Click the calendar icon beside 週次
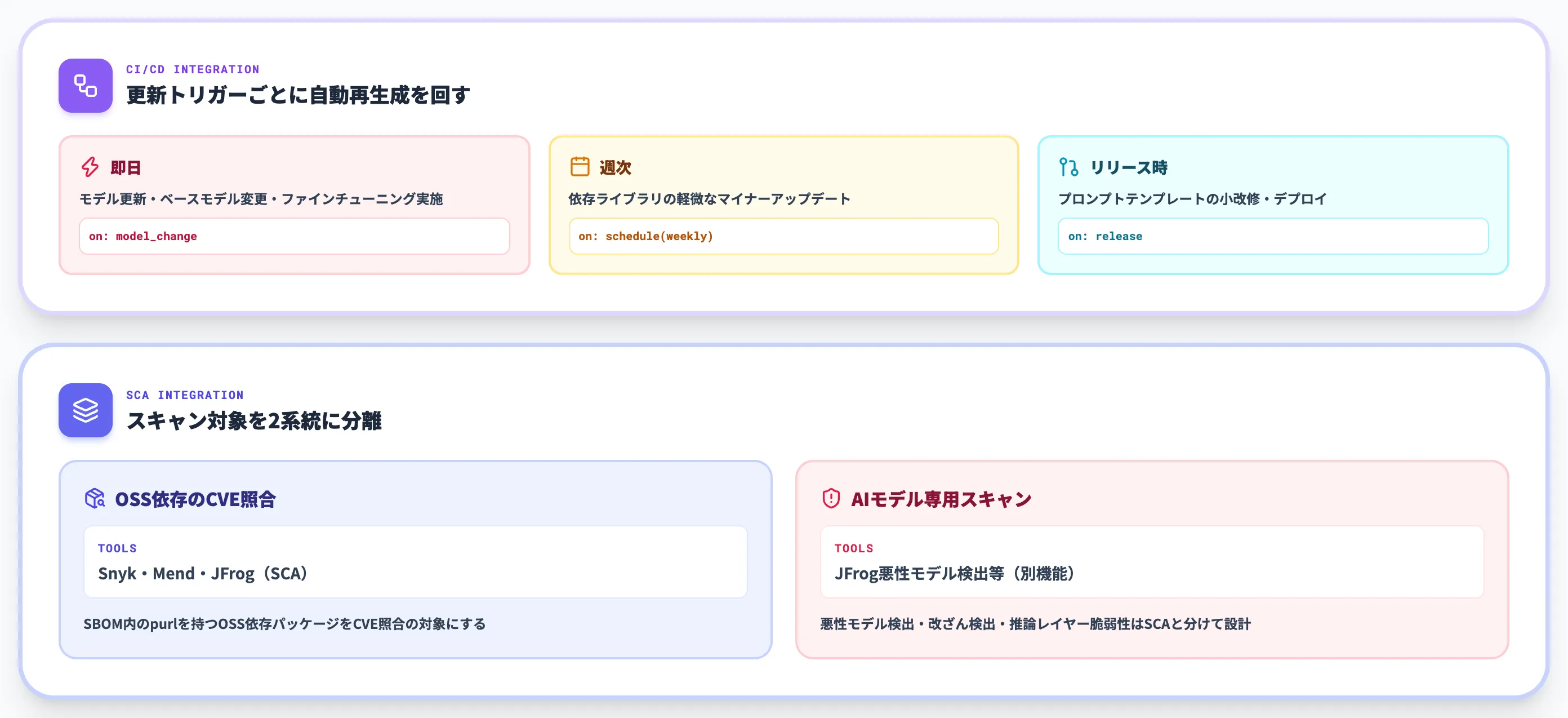 pyautogui.click(x=580, y=167)
